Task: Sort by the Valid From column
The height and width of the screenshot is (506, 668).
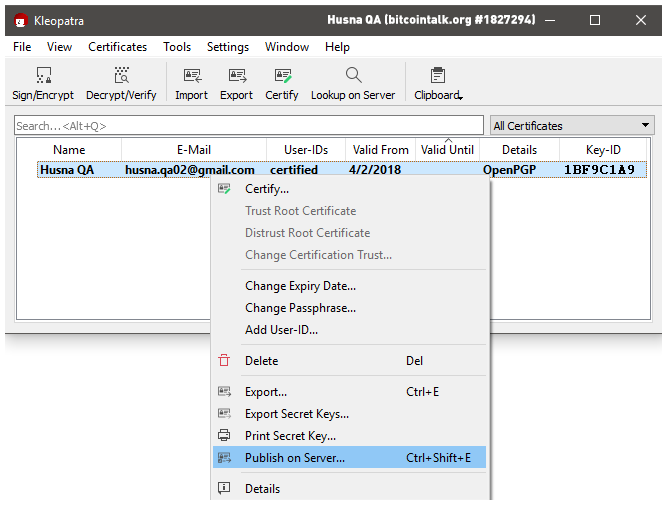Action: tap(380, 150)
